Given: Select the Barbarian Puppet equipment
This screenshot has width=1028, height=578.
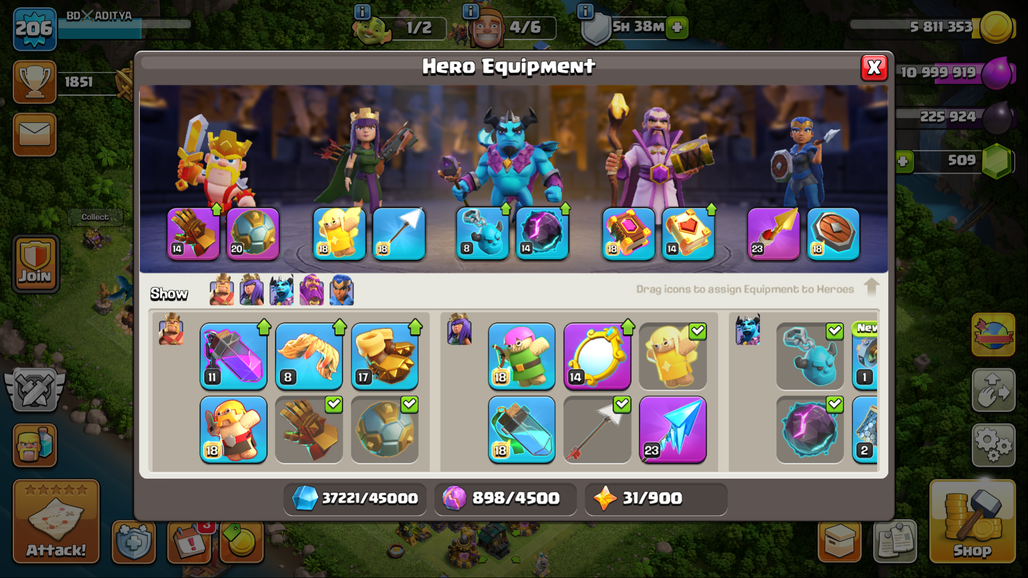Looking at the screenshot, I should click(x=233, y=429).
